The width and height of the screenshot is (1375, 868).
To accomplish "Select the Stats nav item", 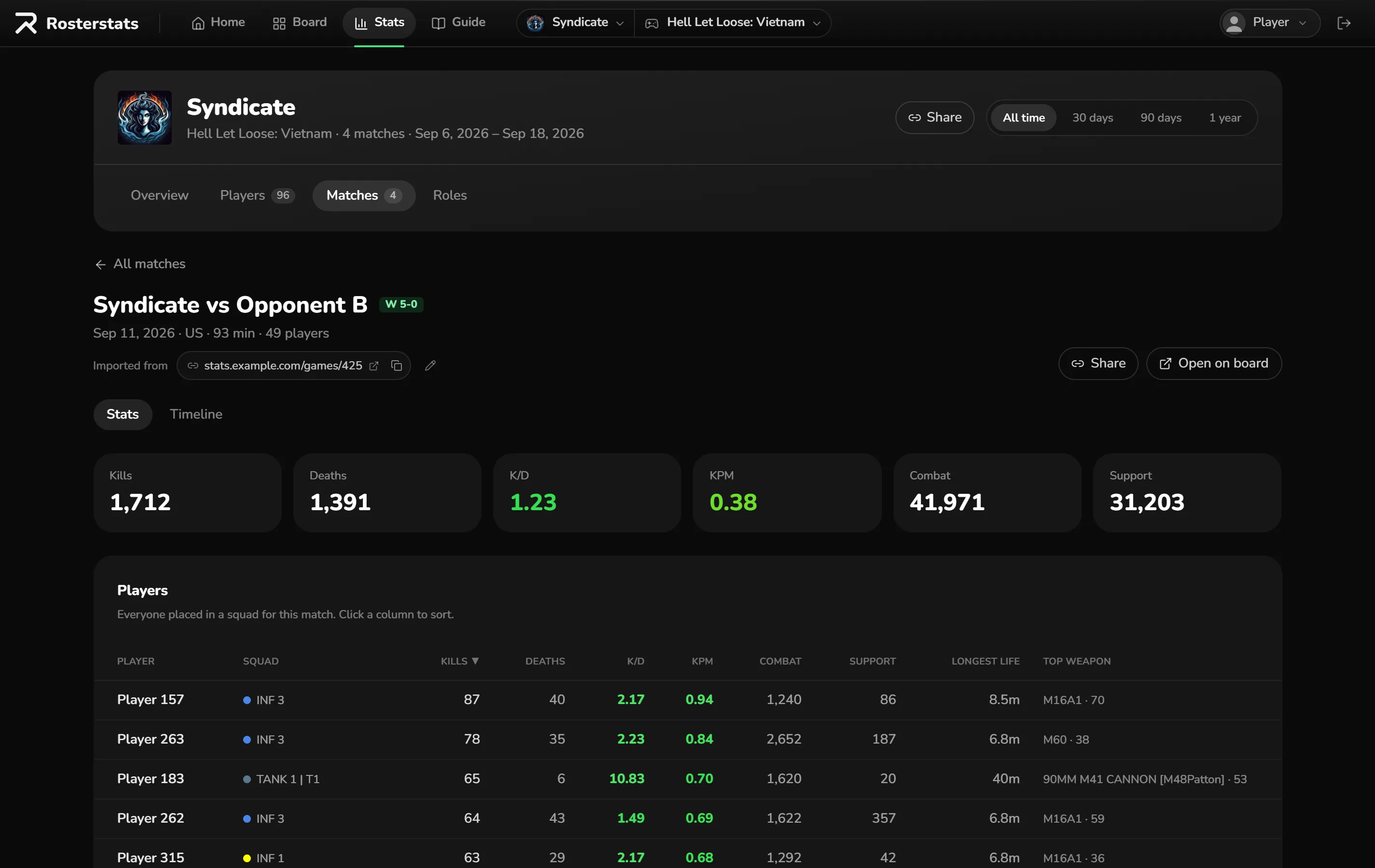I will tap(379, 22).
